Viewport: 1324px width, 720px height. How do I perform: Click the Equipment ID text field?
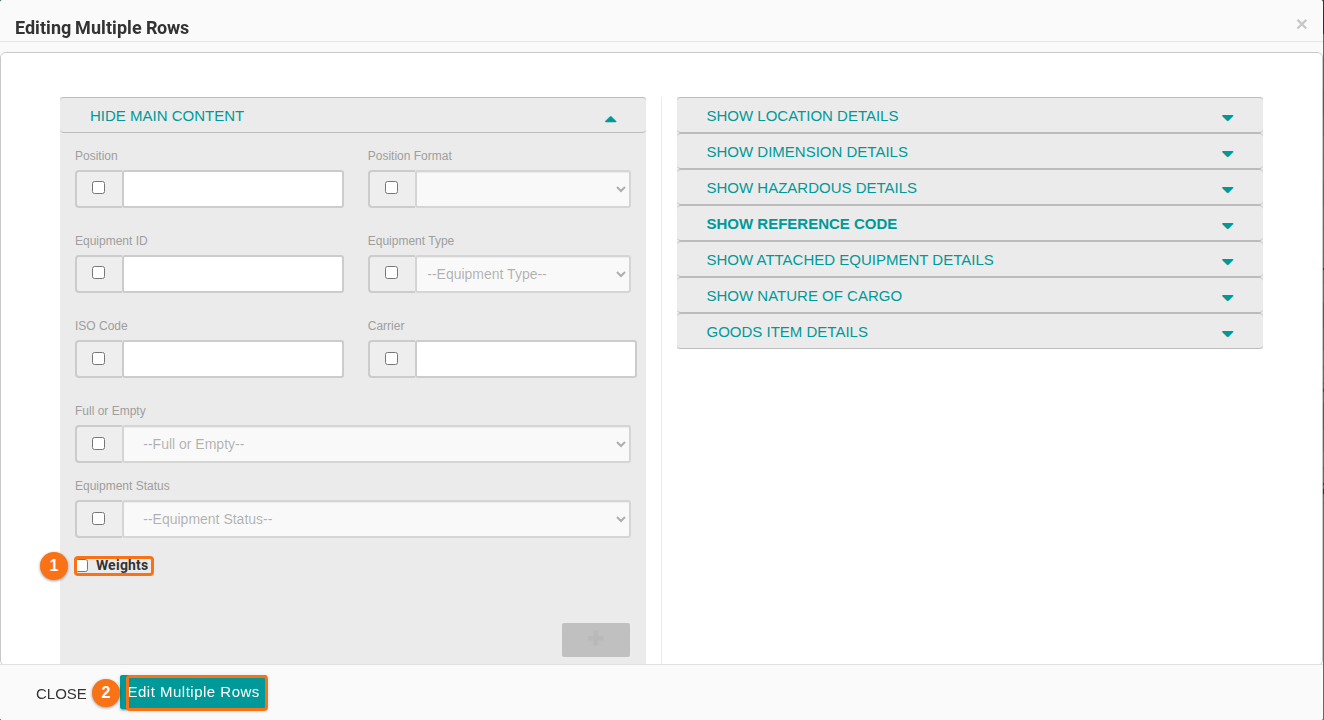pos(233,274)
